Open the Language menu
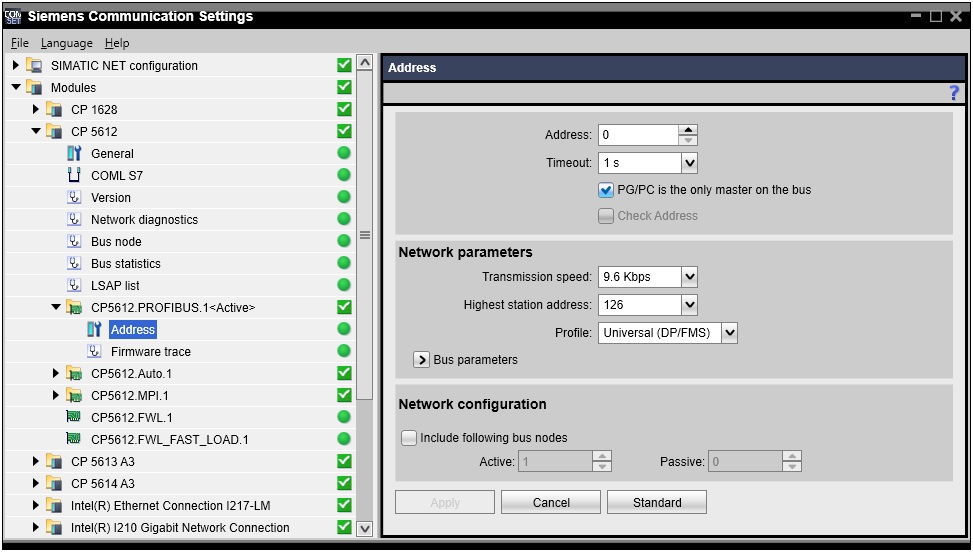 coord(66,43)
